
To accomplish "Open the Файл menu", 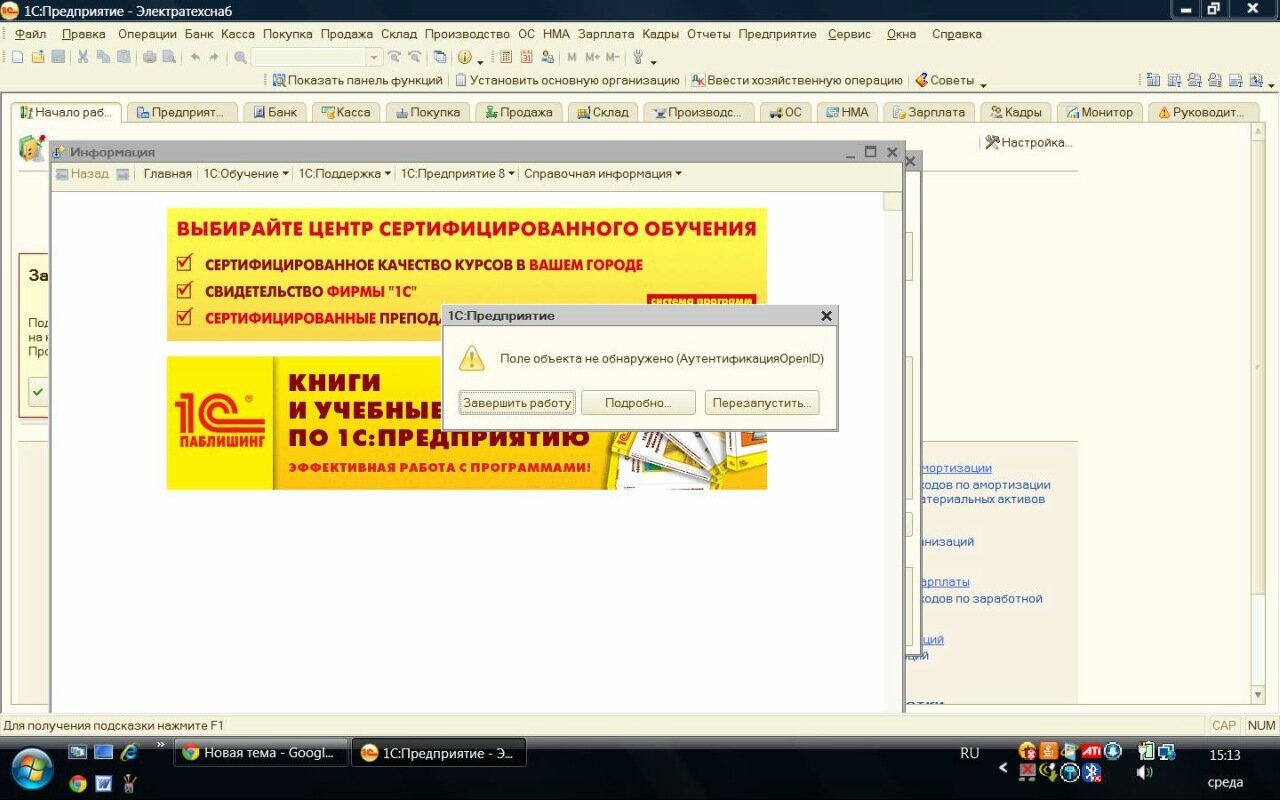I will (x=31, y=34).
